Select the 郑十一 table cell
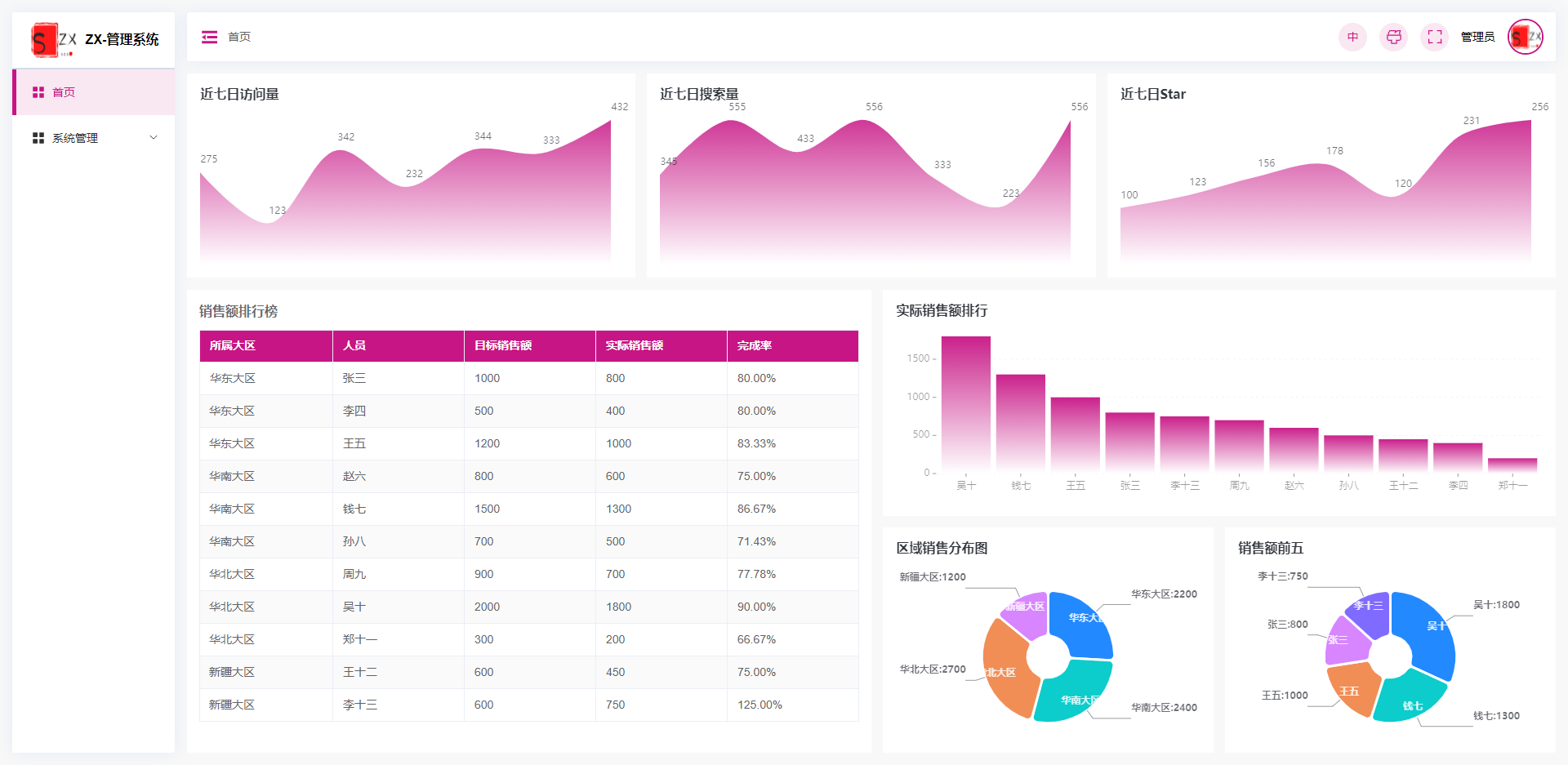The height and width of the screenshot is (765, 1568). pyautogui.click(x=399, y=639)
